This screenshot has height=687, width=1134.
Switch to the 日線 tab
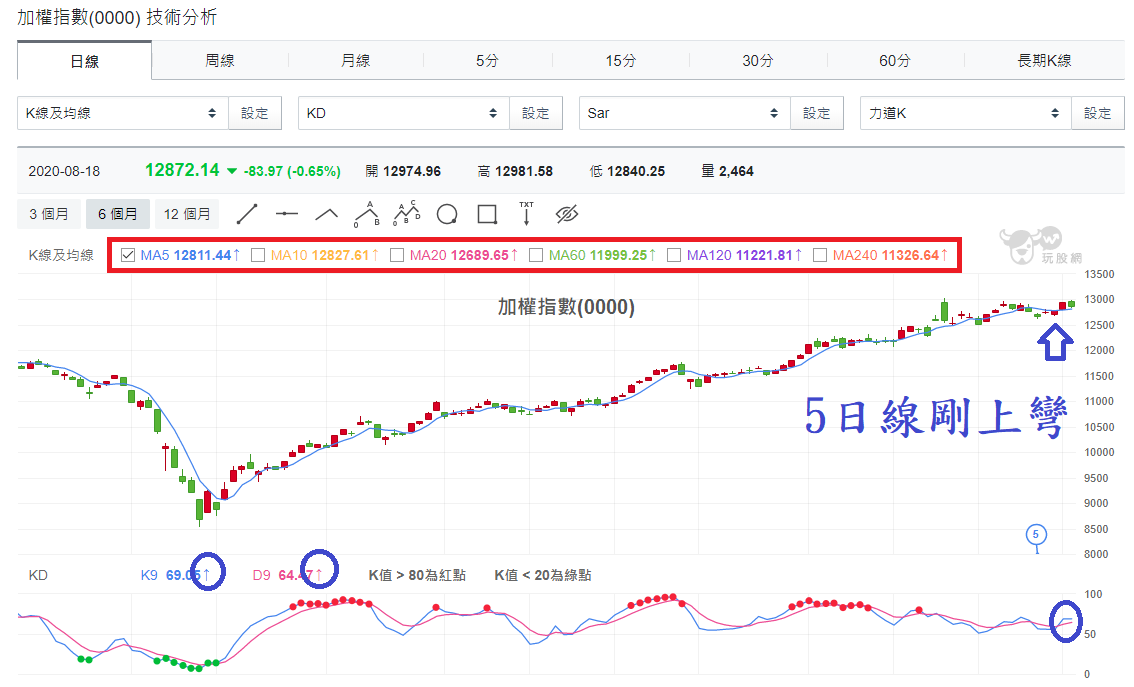click(85, 61)
